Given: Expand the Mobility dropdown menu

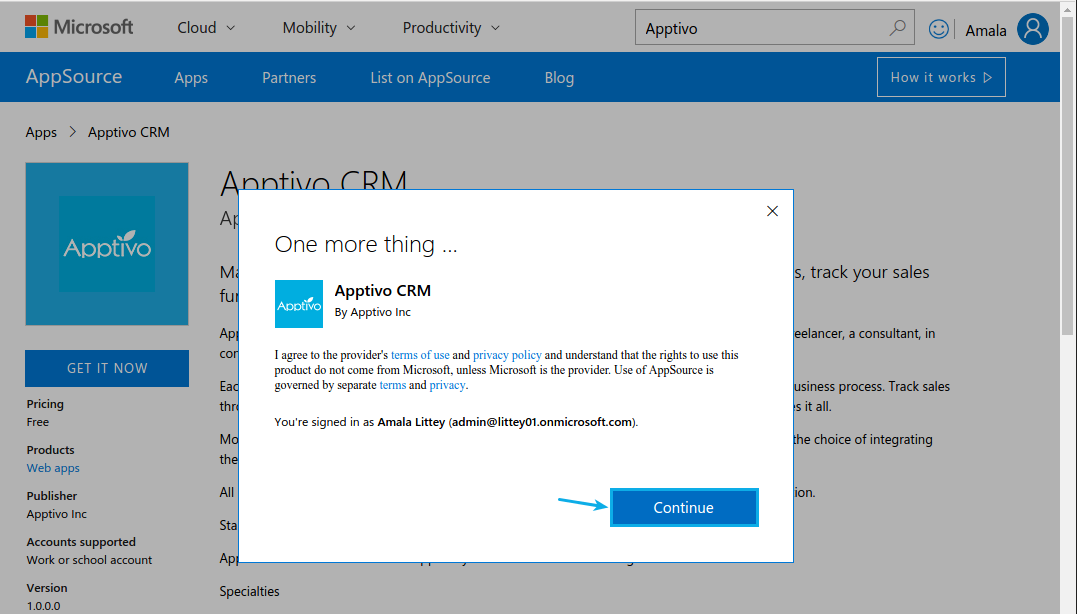Looking at the screenshot, I should pyautogui.click(x=319, y=27).
